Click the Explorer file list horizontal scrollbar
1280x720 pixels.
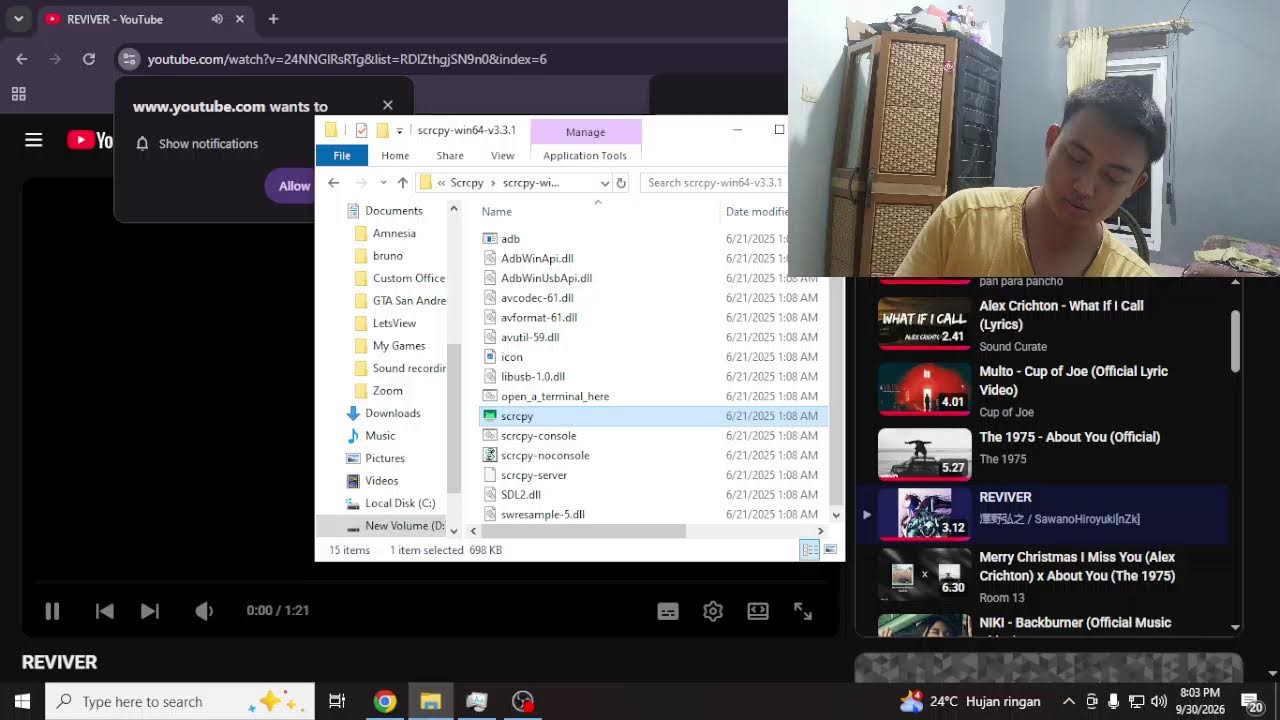(x=583, y=531)
